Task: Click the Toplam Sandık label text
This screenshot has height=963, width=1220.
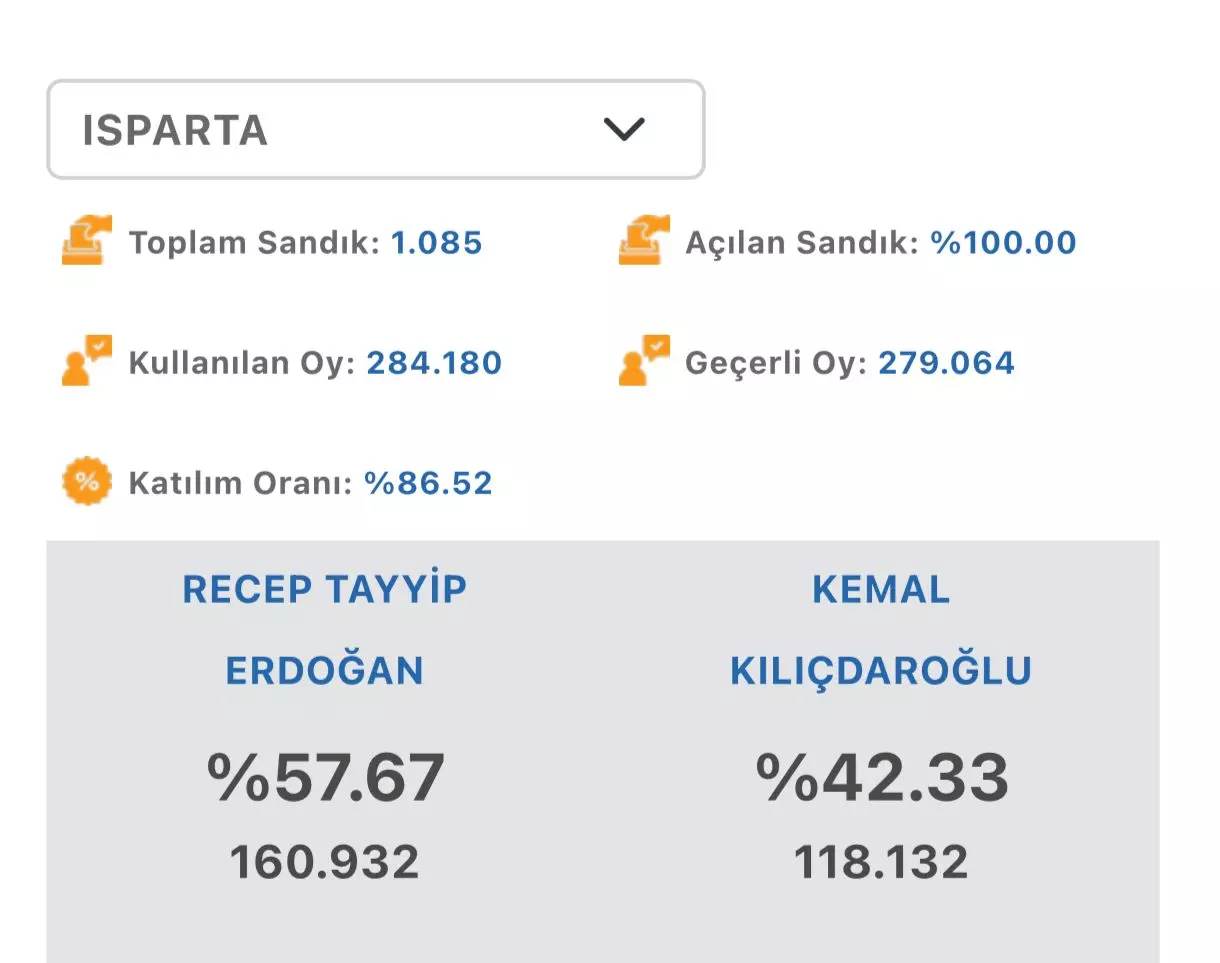Action: pos(254,243)
